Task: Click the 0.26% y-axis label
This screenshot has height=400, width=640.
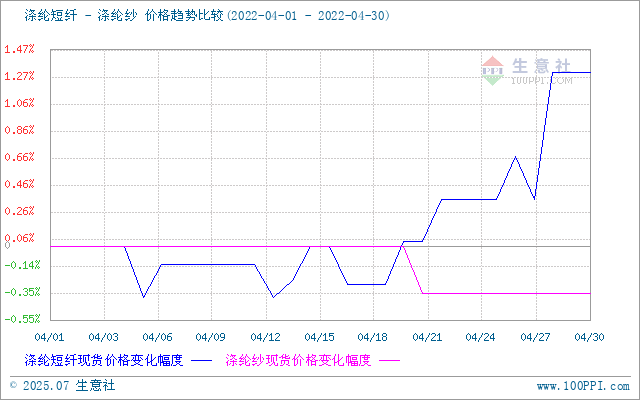Action: coord(19,211)
